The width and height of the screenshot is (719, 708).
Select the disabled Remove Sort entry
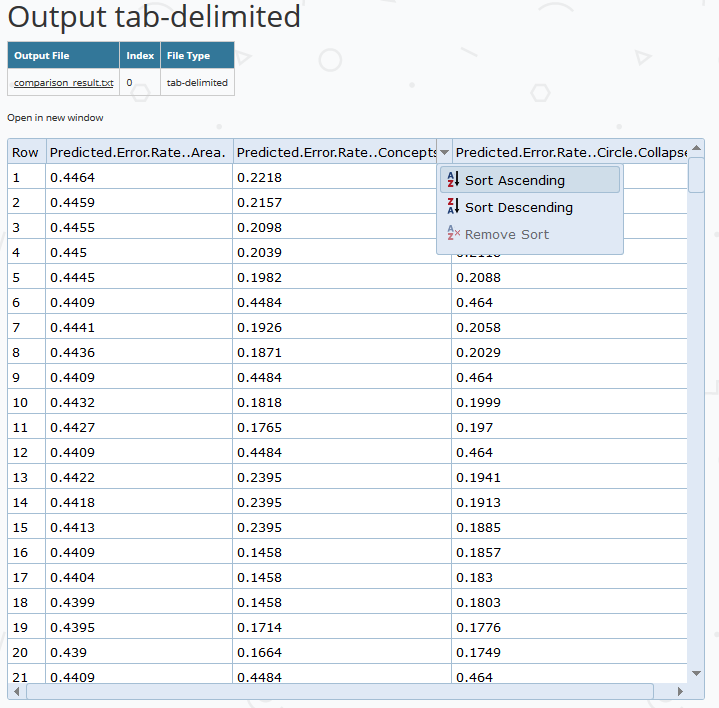(530, 234)
